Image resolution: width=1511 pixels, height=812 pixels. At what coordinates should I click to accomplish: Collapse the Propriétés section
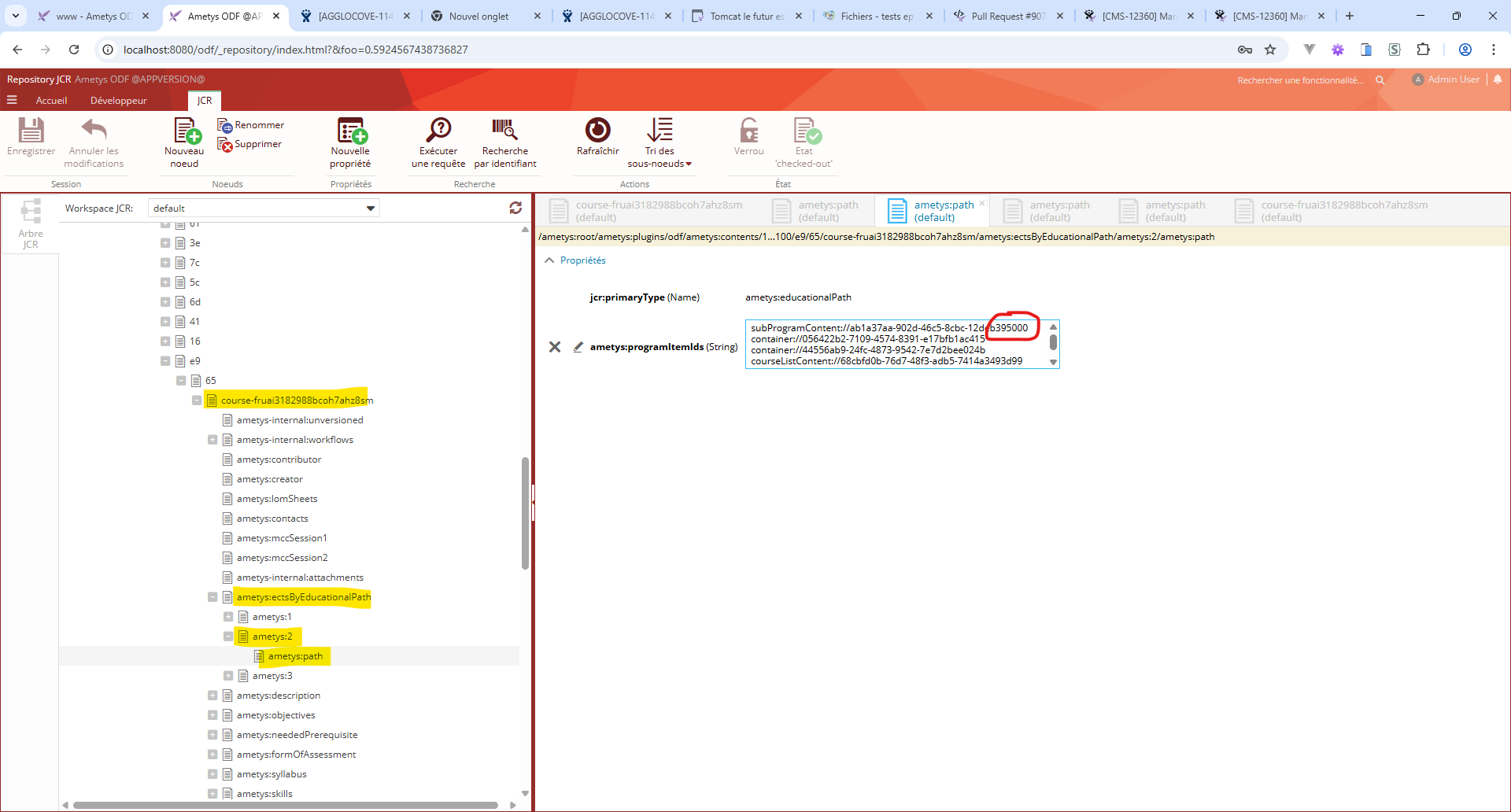click(x=549, y=260)
